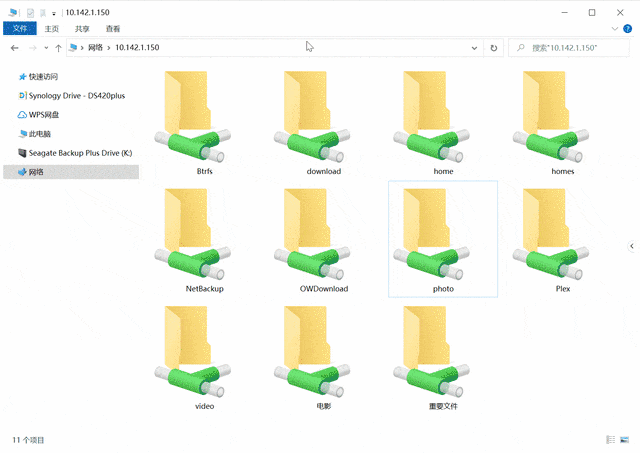Open the Explorer help icon

click(627, 29)
